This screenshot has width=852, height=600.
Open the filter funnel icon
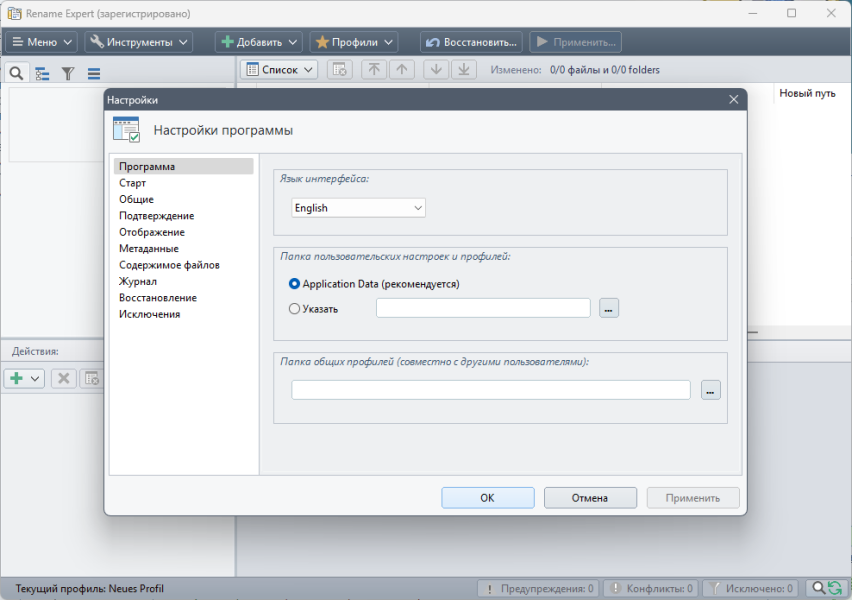[68, 73]
